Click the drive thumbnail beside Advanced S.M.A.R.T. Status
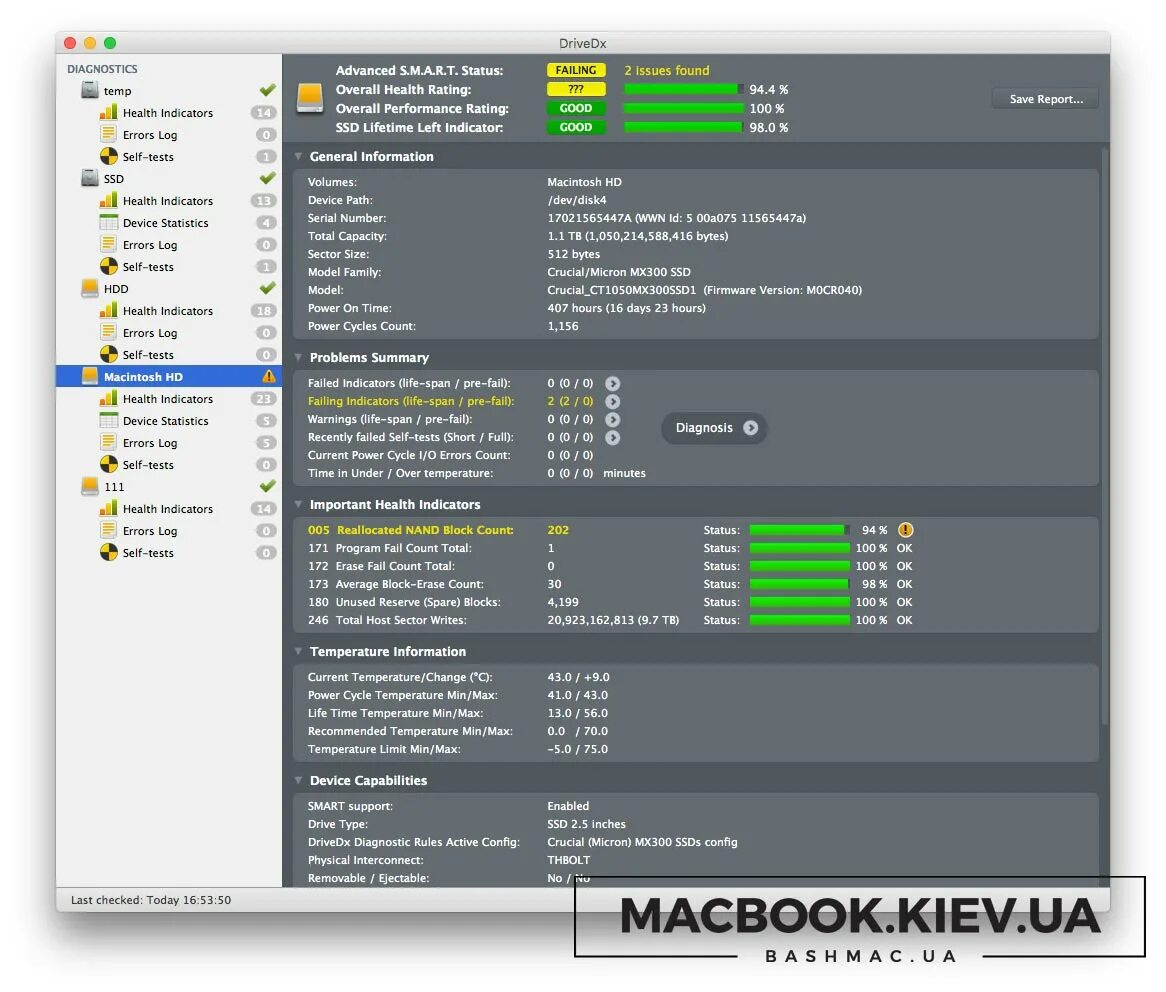 pos(309,97)
